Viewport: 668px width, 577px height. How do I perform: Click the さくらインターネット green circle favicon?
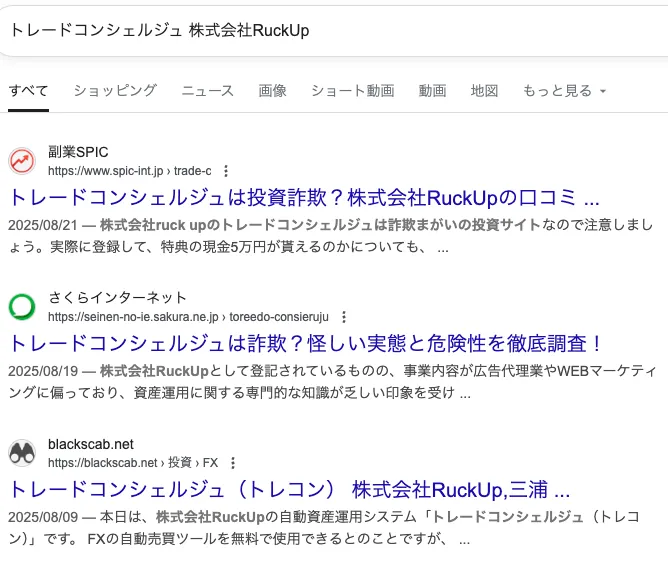point(22,307)
